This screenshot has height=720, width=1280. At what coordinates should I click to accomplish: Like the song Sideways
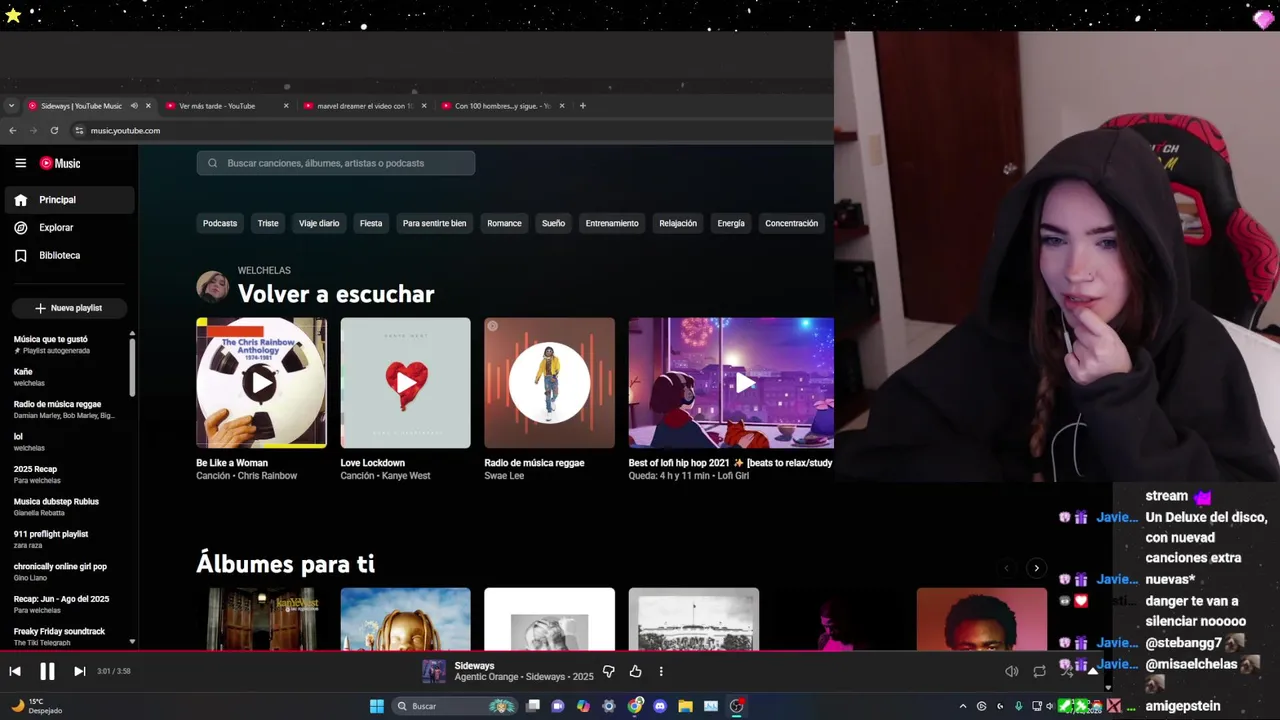[x=635, y=671]
